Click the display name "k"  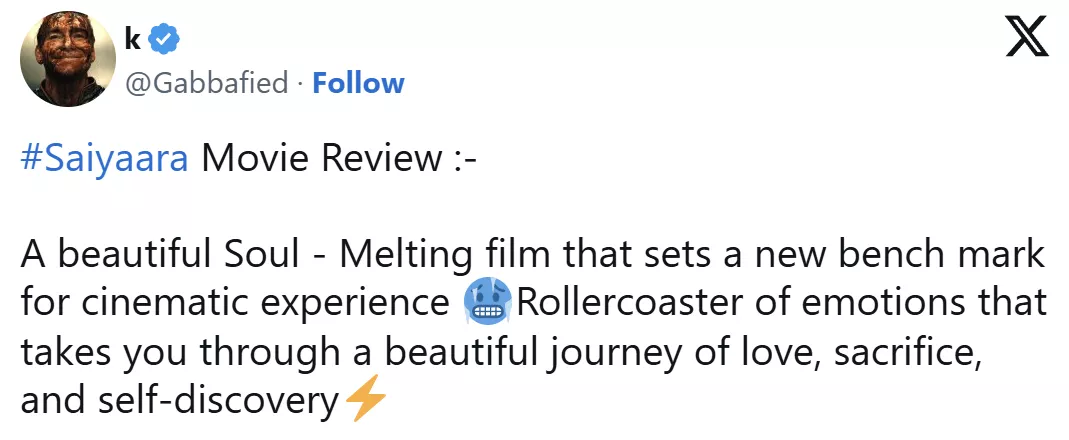coord(131,40)
